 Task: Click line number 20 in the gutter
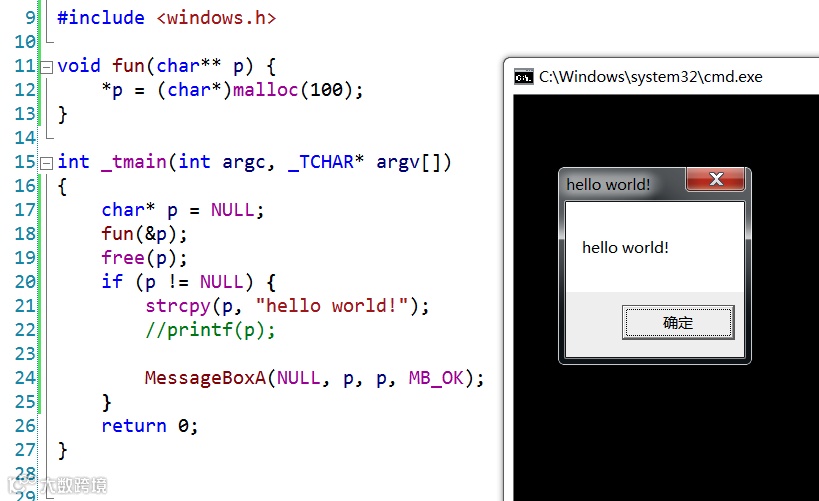[25, 282]
